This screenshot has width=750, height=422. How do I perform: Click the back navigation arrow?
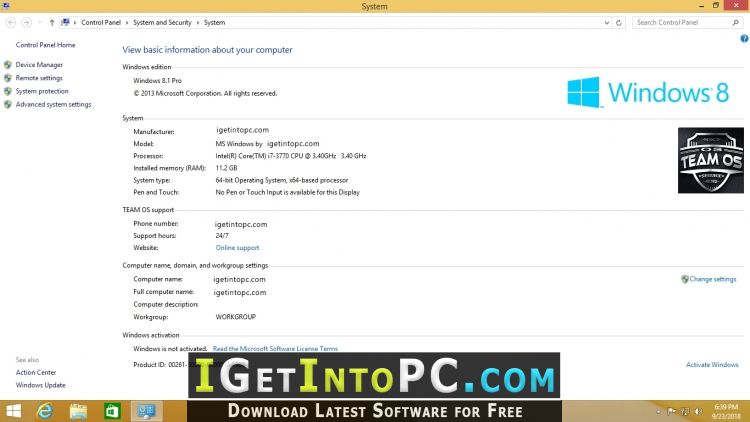11,22
